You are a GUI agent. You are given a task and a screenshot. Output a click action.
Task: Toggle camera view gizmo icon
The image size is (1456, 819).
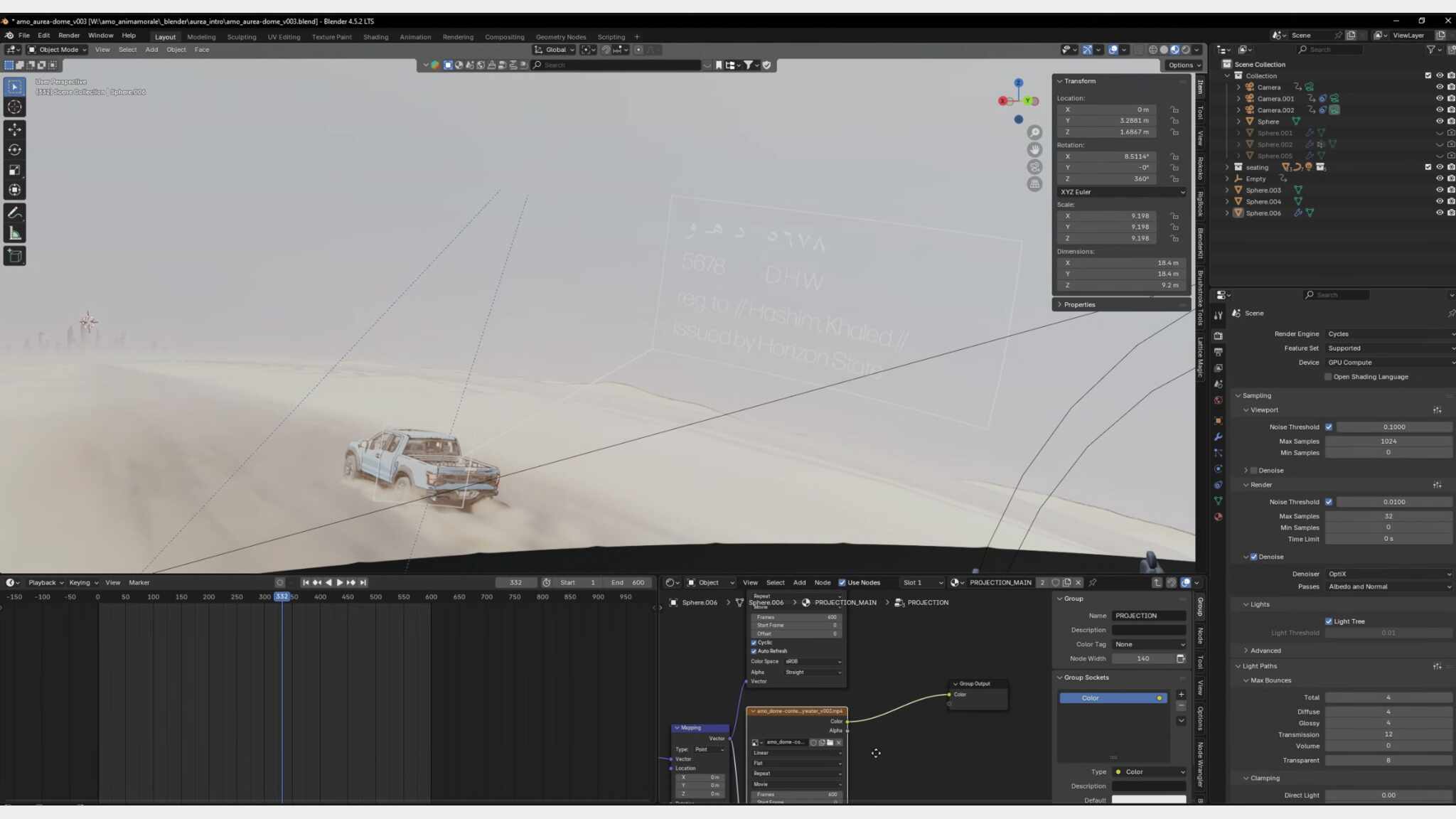[1034, 167]
